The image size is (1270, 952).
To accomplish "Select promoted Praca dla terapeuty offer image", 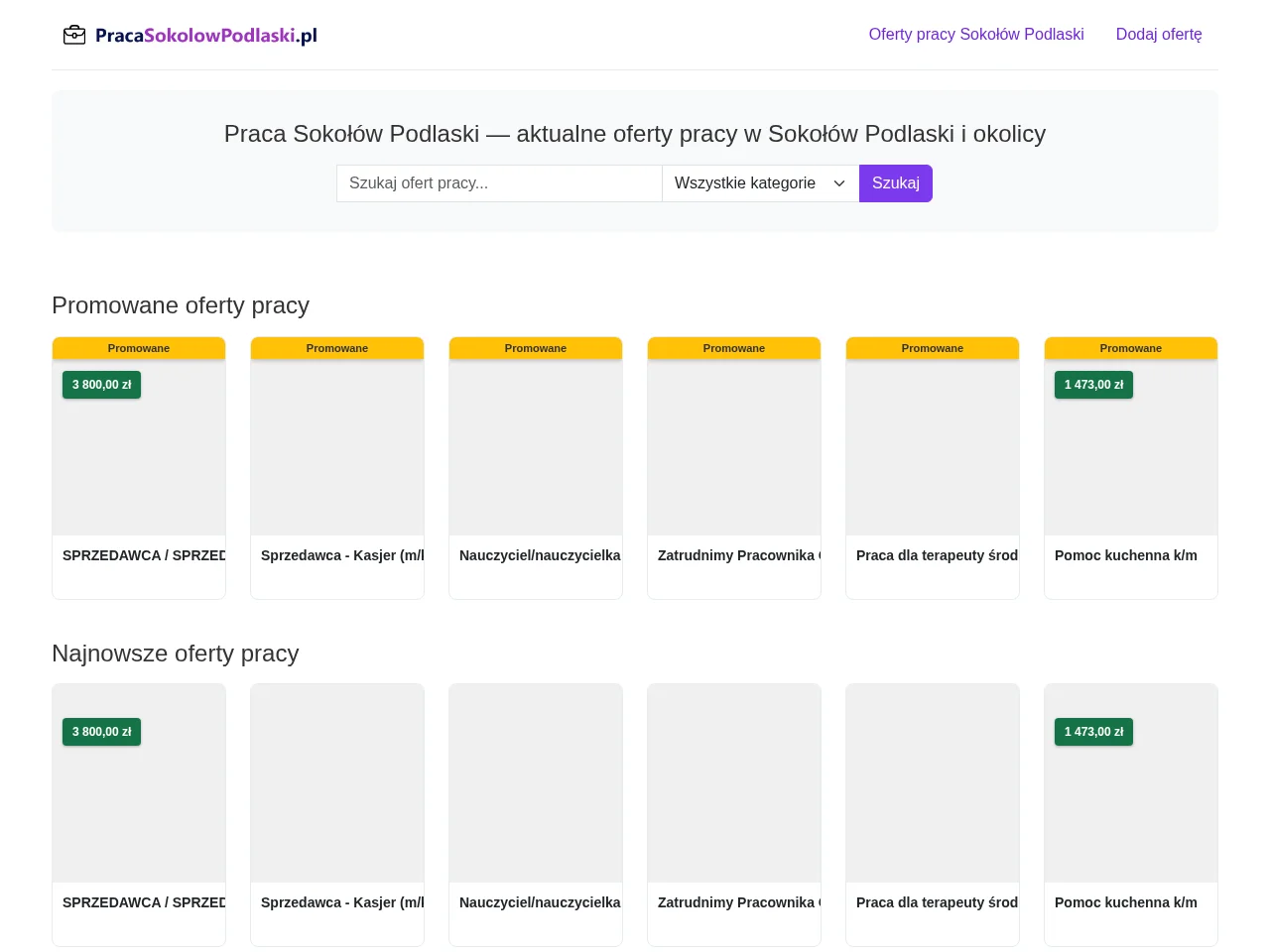I will pos(933,447).
